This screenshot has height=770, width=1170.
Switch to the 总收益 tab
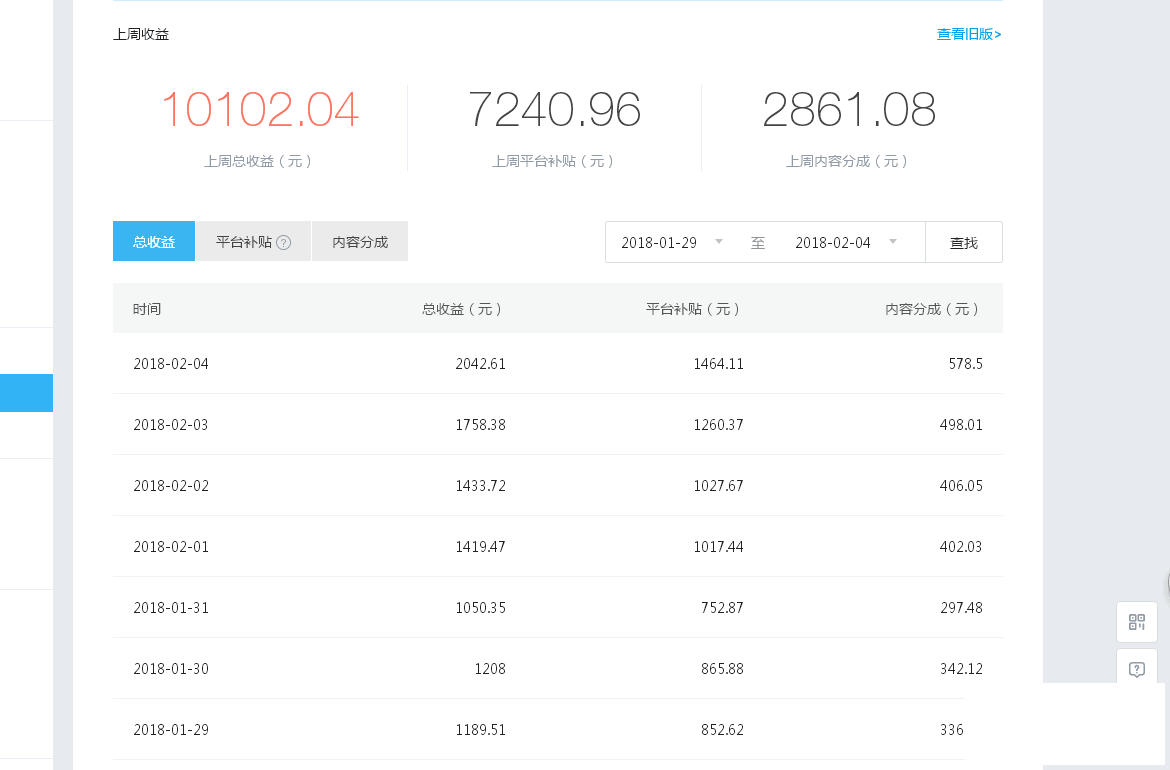[x=154, y=242]
